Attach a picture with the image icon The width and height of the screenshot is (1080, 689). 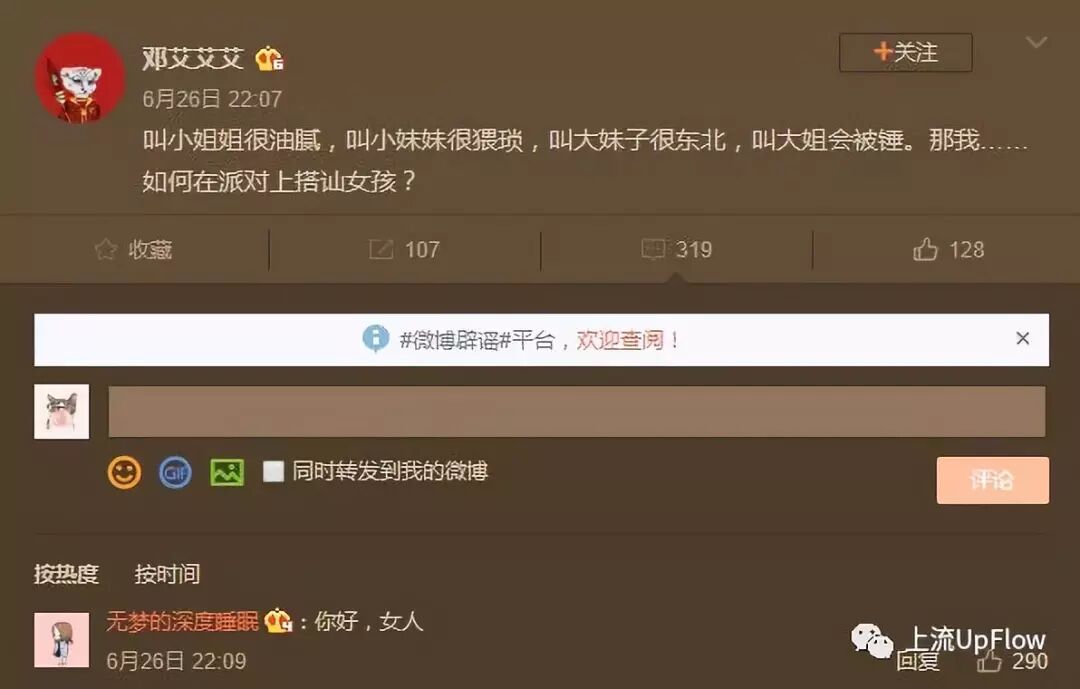pyautogui.click(x=227, y=473)
